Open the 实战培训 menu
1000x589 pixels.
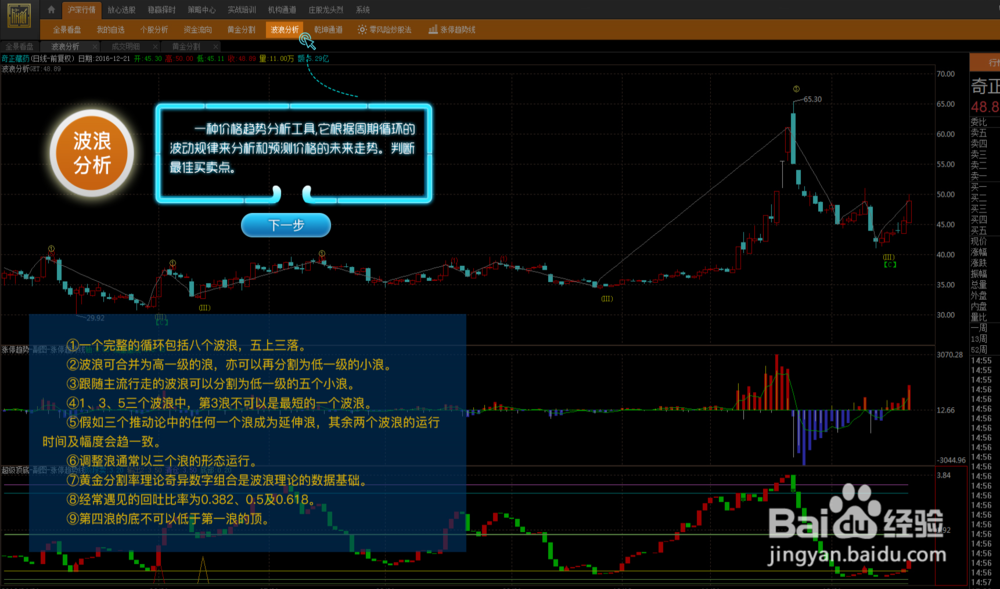tap(242, 10)
